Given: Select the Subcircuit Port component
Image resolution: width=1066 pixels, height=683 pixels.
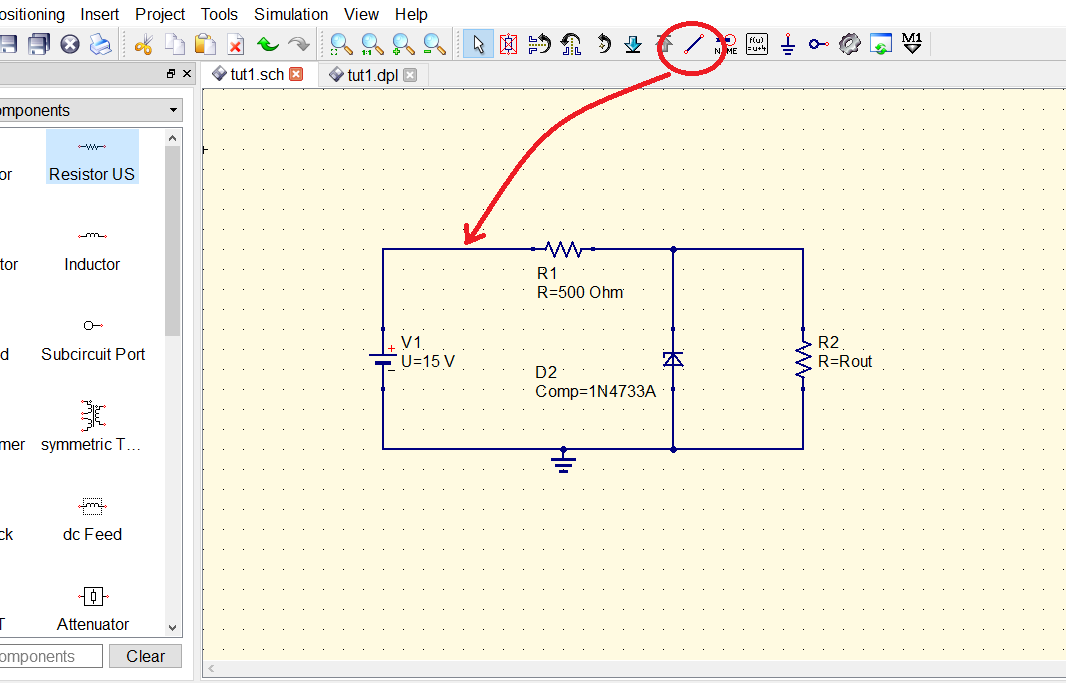Looking at the screenshot, I should 92,340.
